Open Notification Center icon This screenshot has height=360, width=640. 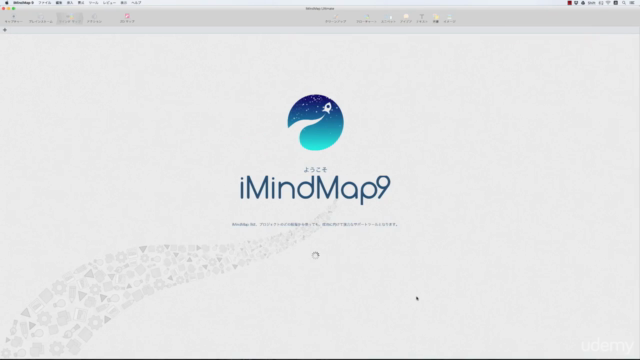(x=632, y=2)
